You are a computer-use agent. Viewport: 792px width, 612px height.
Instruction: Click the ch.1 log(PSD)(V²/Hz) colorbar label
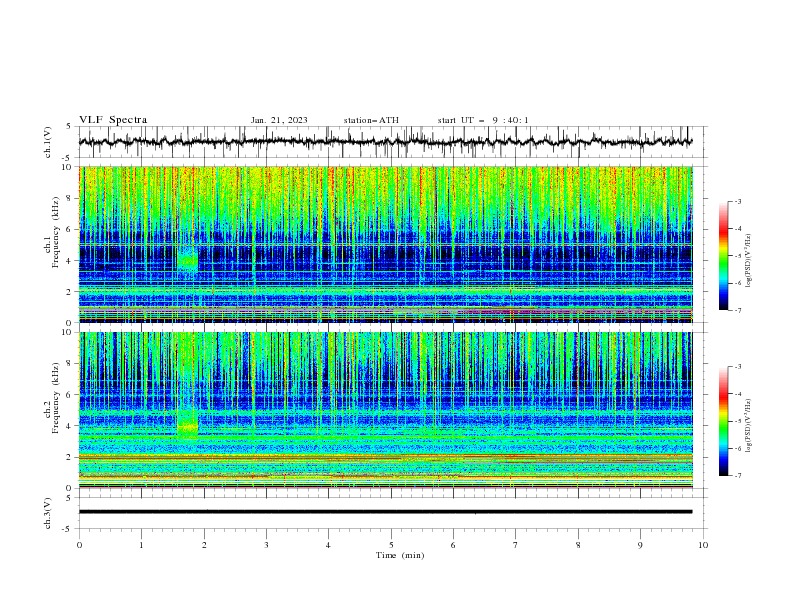coord(749,261)
